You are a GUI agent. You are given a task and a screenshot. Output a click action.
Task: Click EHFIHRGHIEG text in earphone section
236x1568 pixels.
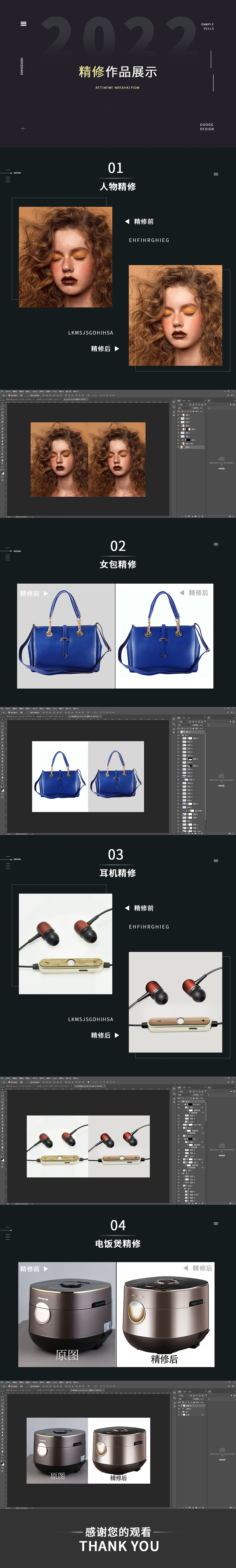pyautogui.click(x=149, y=927)
